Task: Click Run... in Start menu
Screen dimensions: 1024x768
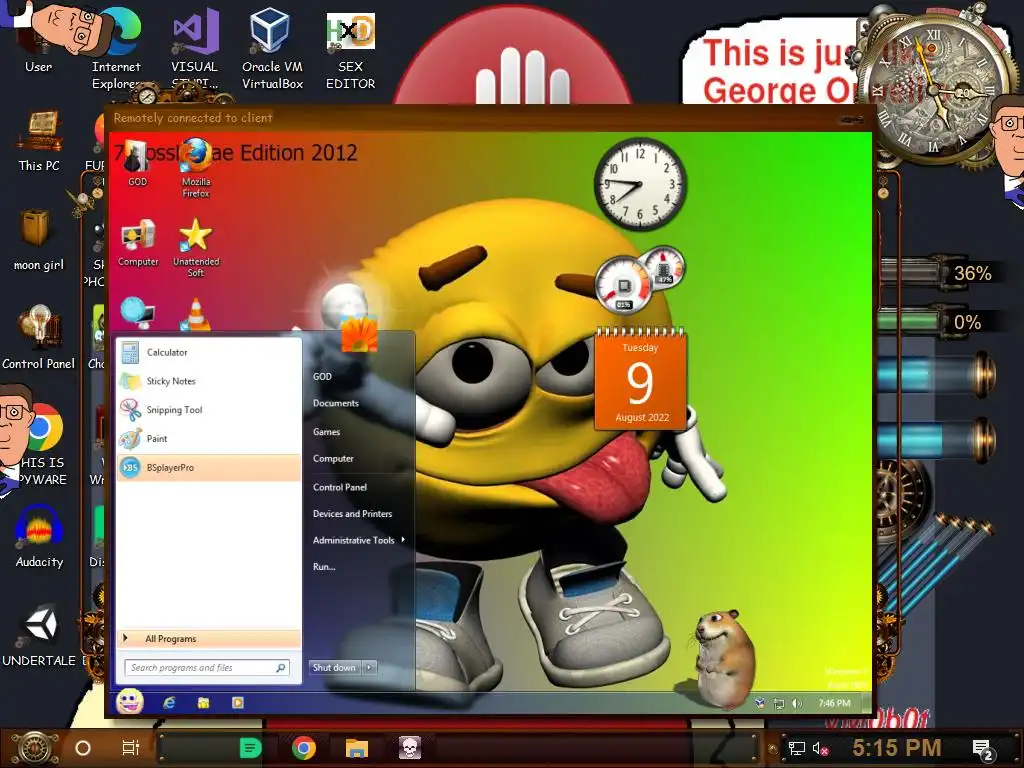Action: coord(324,567)
